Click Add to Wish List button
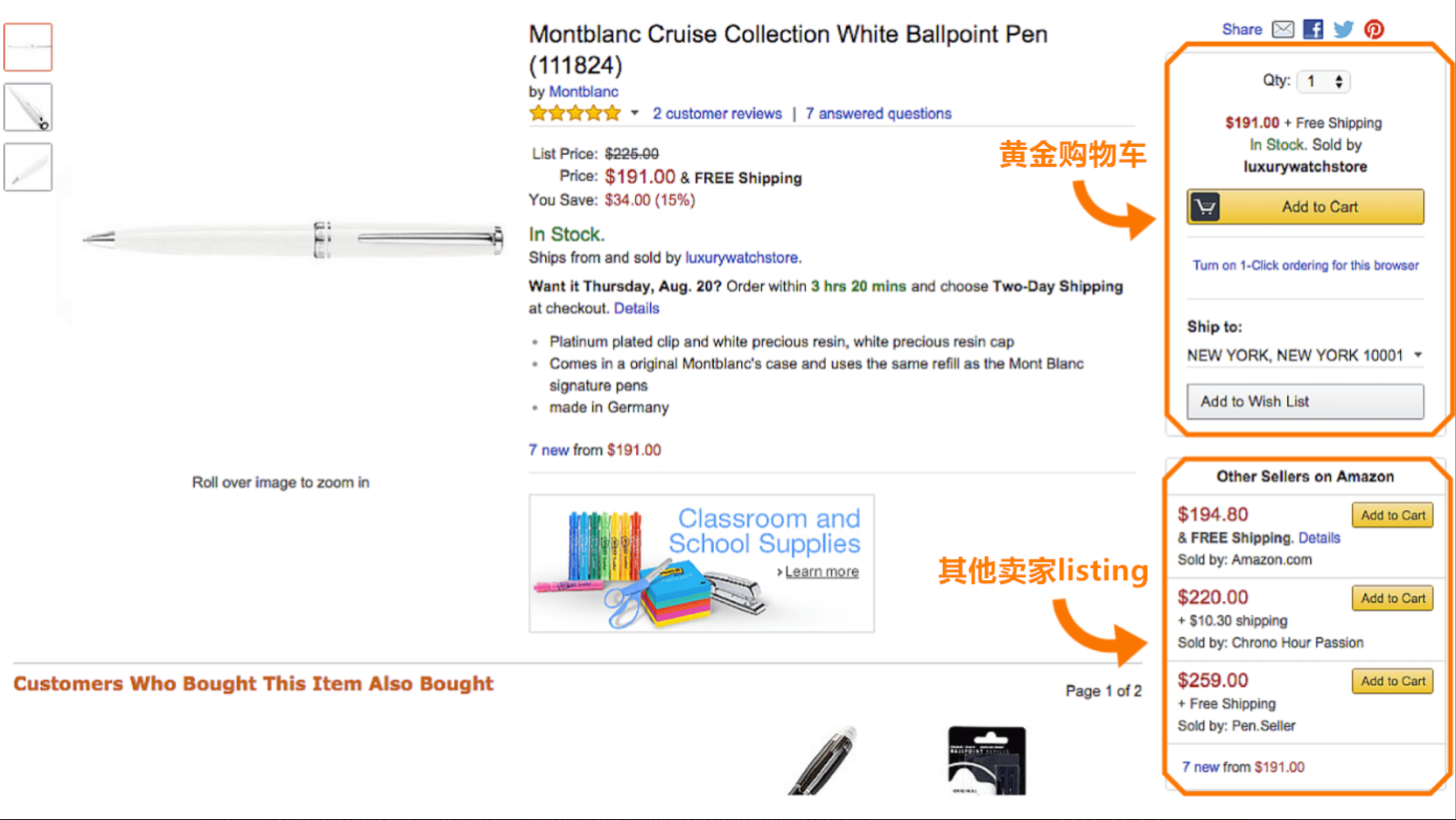 tap(1304, 402)
